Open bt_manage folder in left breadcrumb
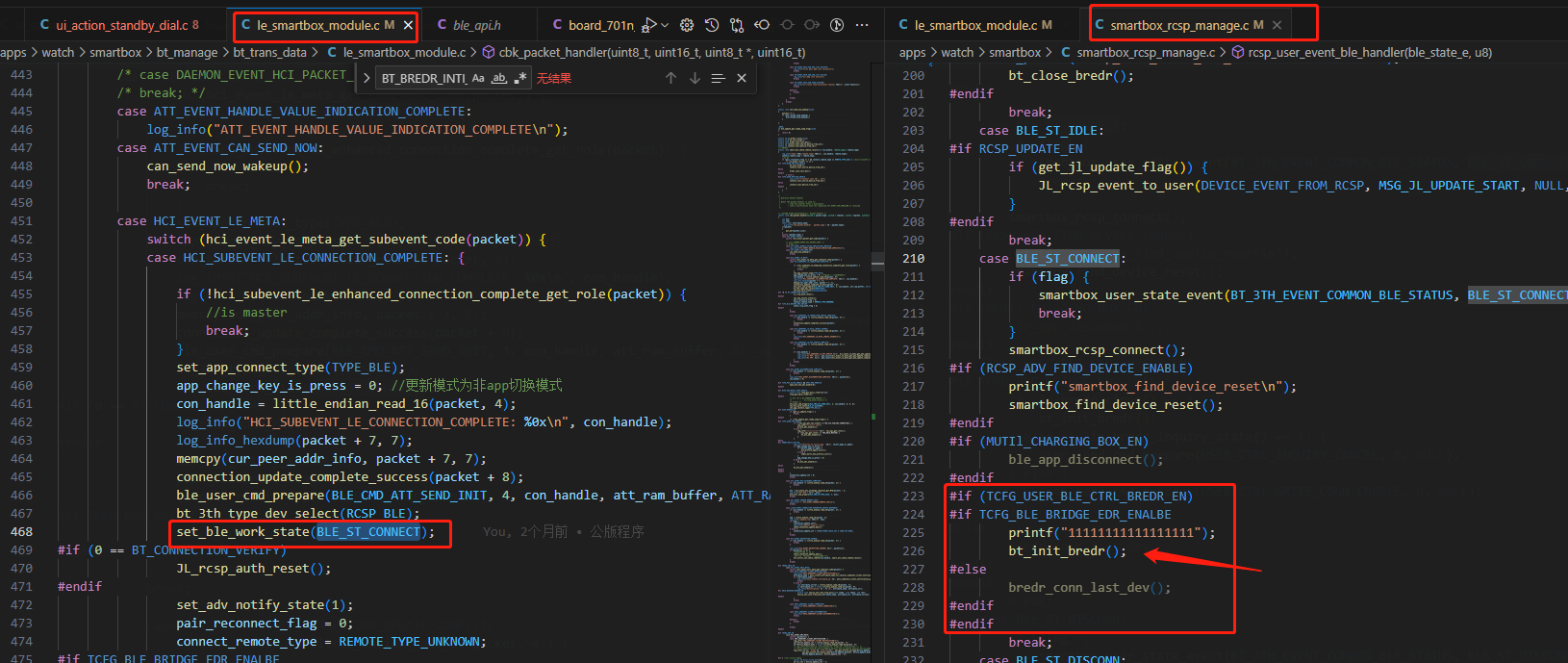 click(187, 52)
